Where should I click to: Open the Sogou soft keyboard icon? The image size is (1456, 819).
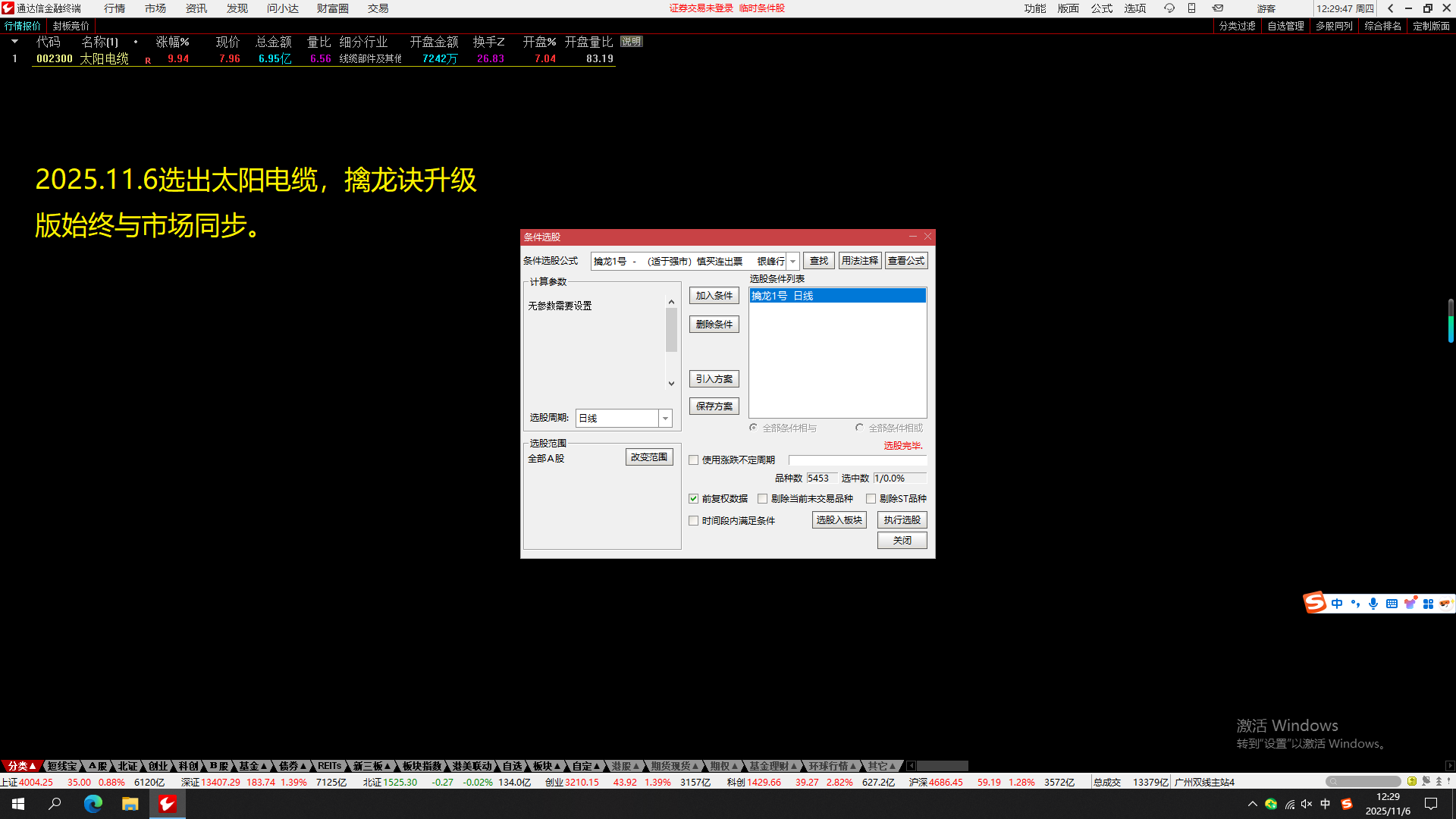coord(1392,604)
